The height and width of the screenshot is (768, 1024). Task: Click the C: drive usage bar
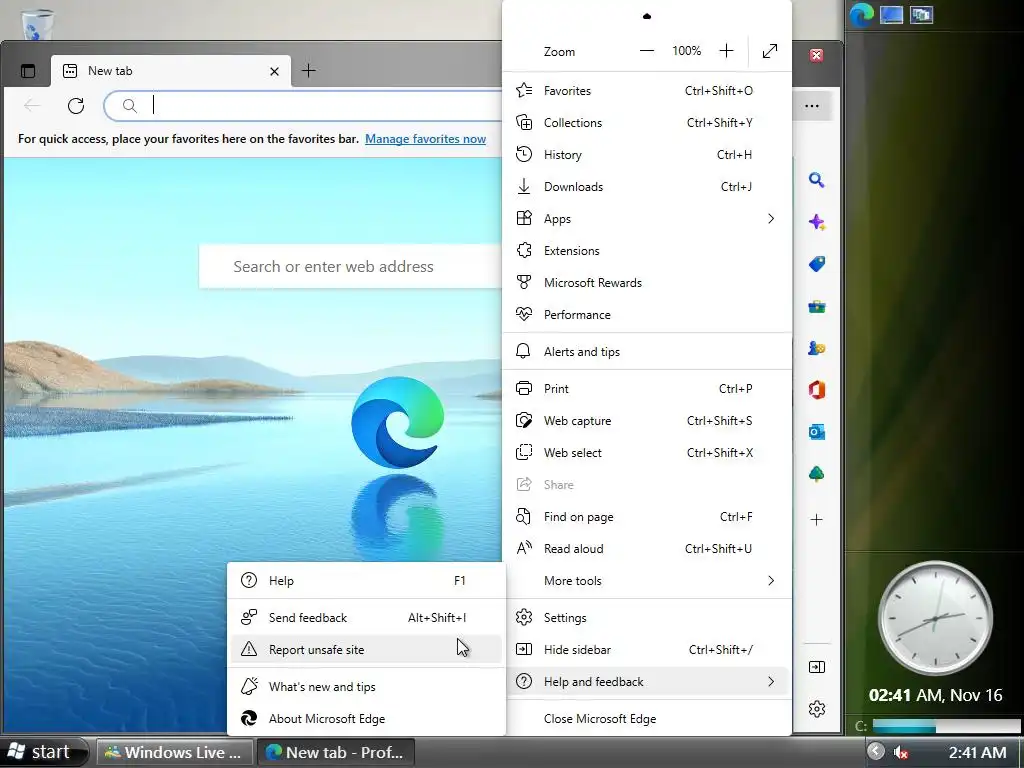pos(946,726)
